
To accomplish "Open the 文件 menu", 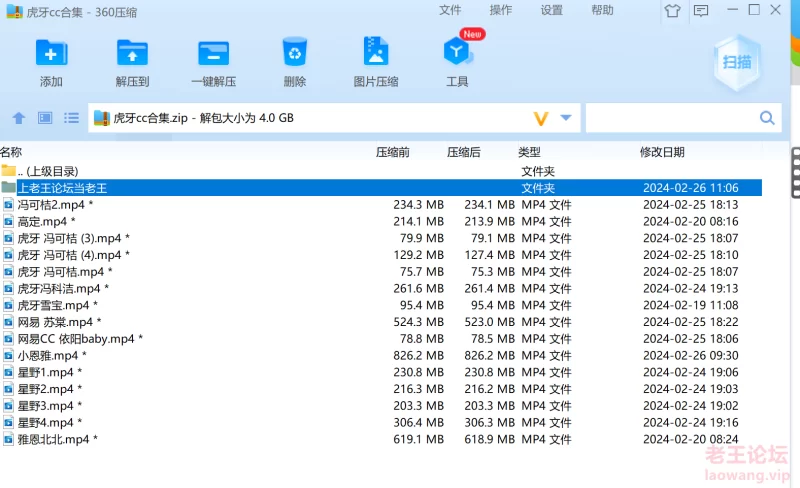I will point(450,10).
